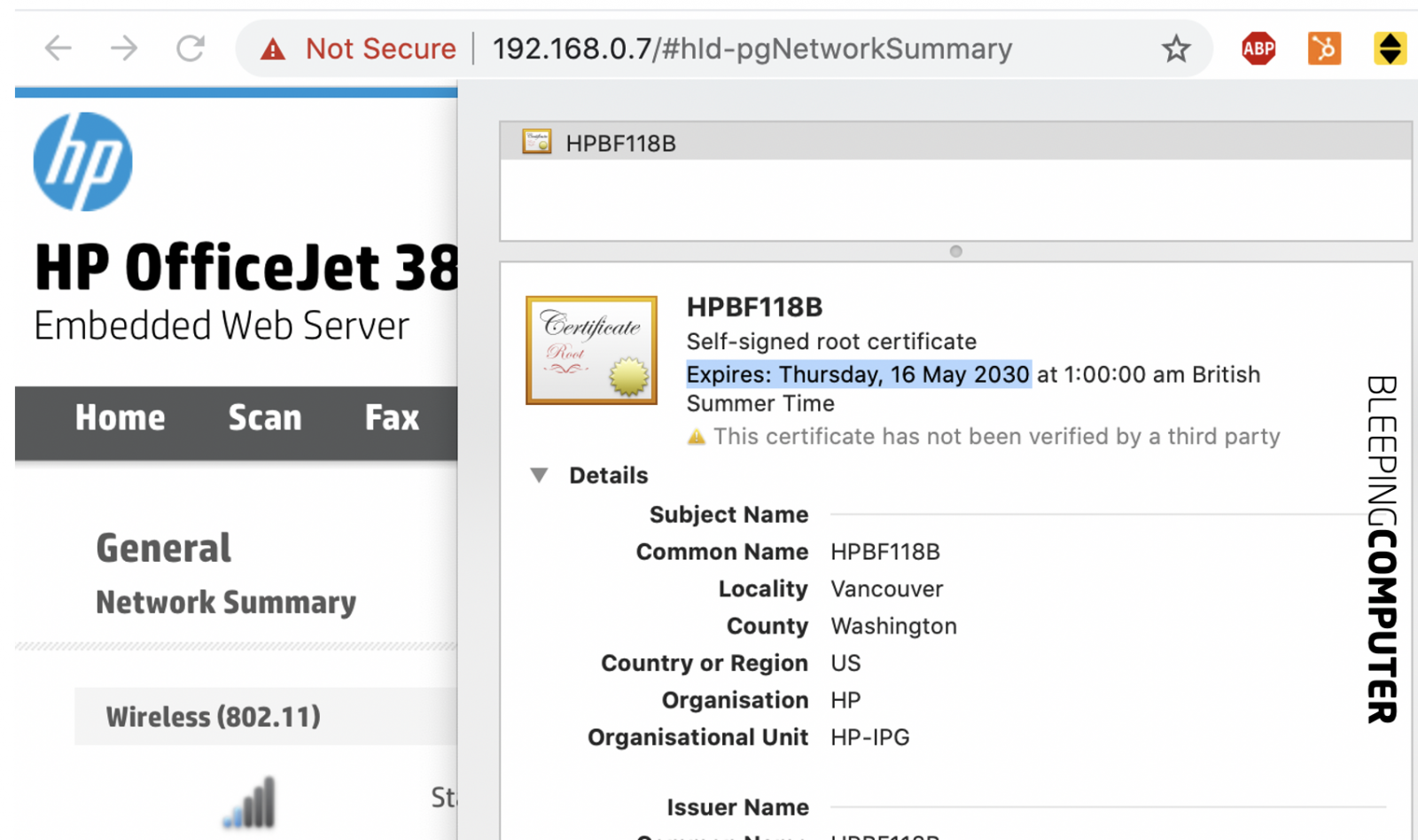Click the orange extension icon in the toolbar

[x=1322, y=49]
